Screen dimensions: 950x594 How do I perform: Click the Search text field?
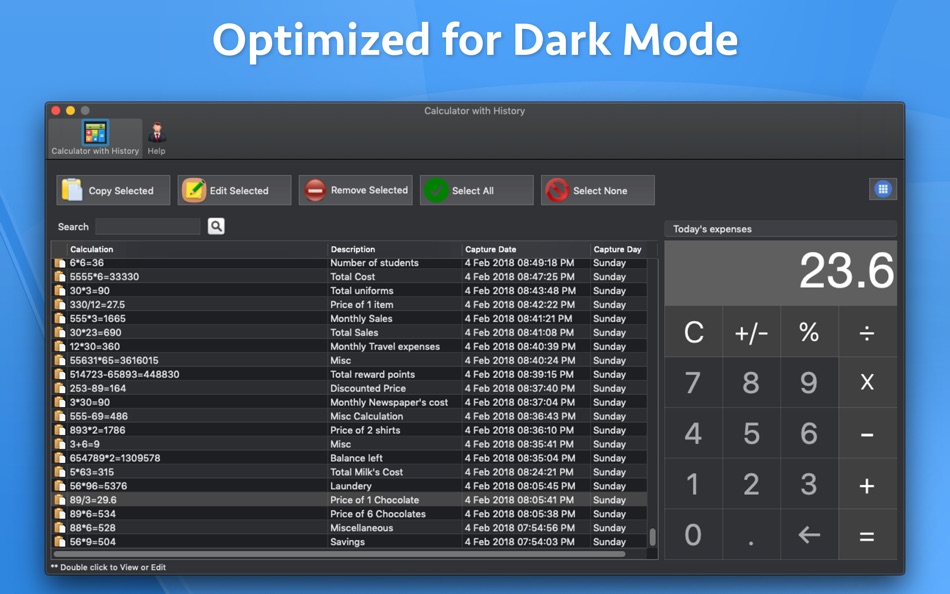(148, 227)
